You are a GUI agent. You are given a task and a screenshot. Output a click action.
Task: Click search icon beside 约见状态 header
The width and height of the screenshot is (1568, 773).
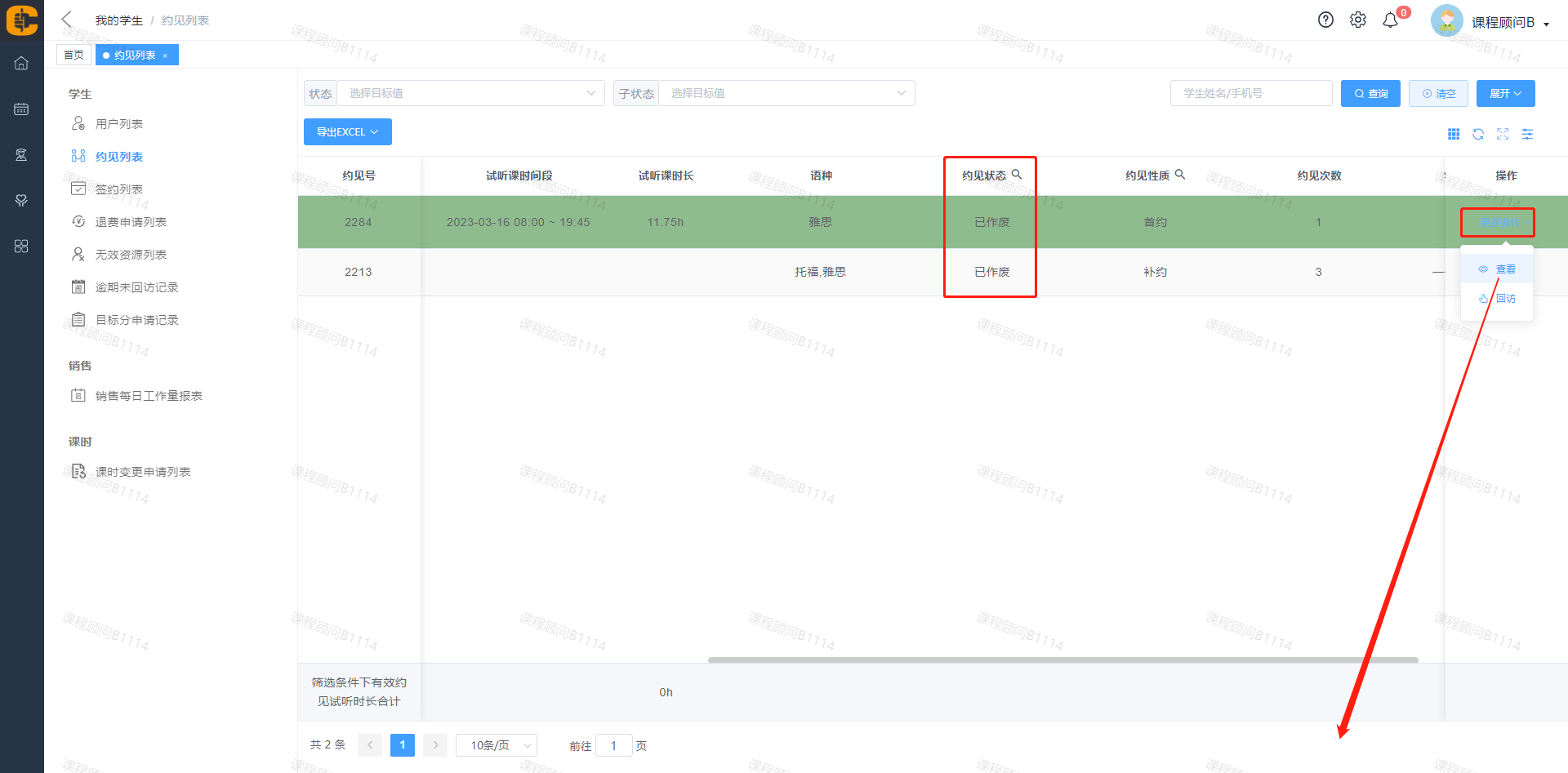(x=1017, y=175)
